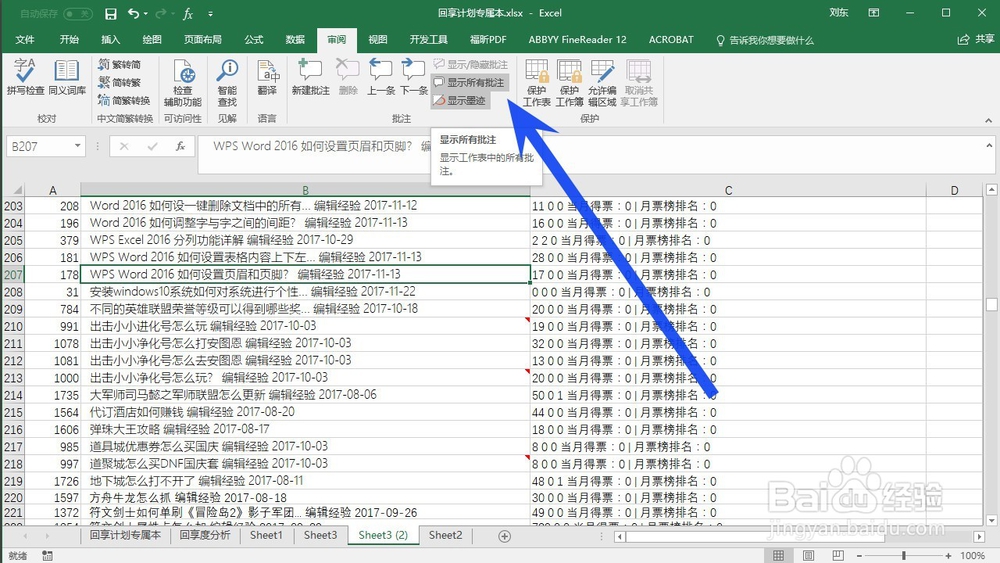The width and height of the screenshot is (1000, 563).
Task: Switch to Sheet2 tab
Action: [x=445, y=535]
